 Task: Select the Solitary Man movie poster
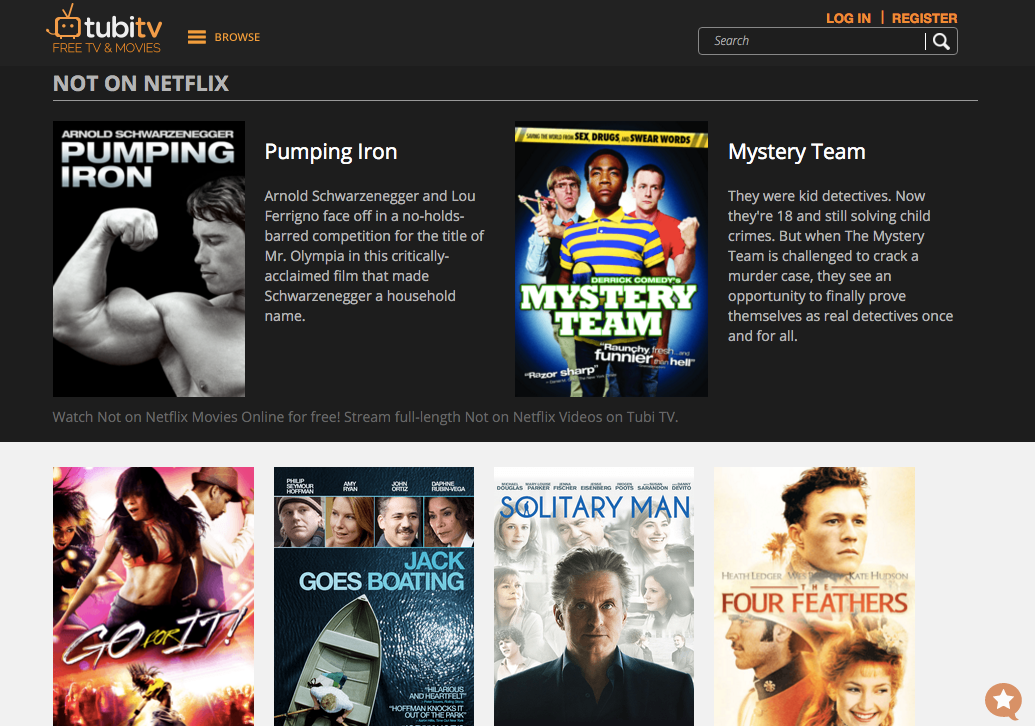594,597
